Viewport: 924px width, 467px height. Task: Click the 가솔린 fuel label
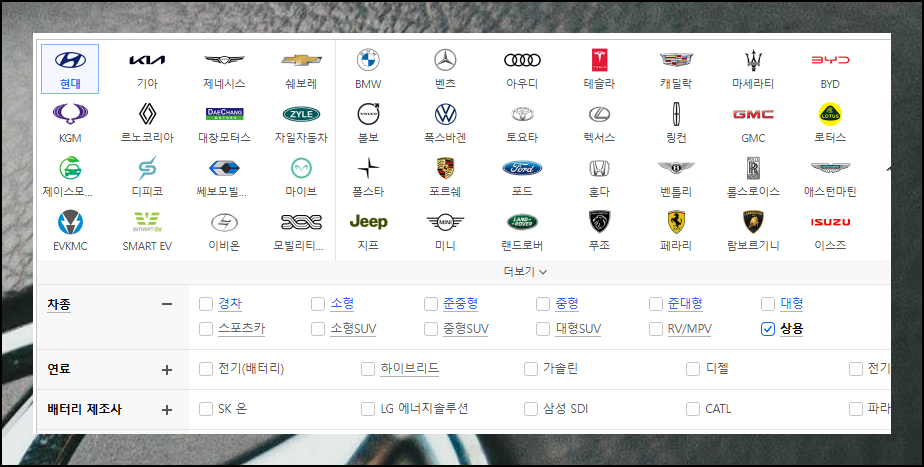point(560,369)
